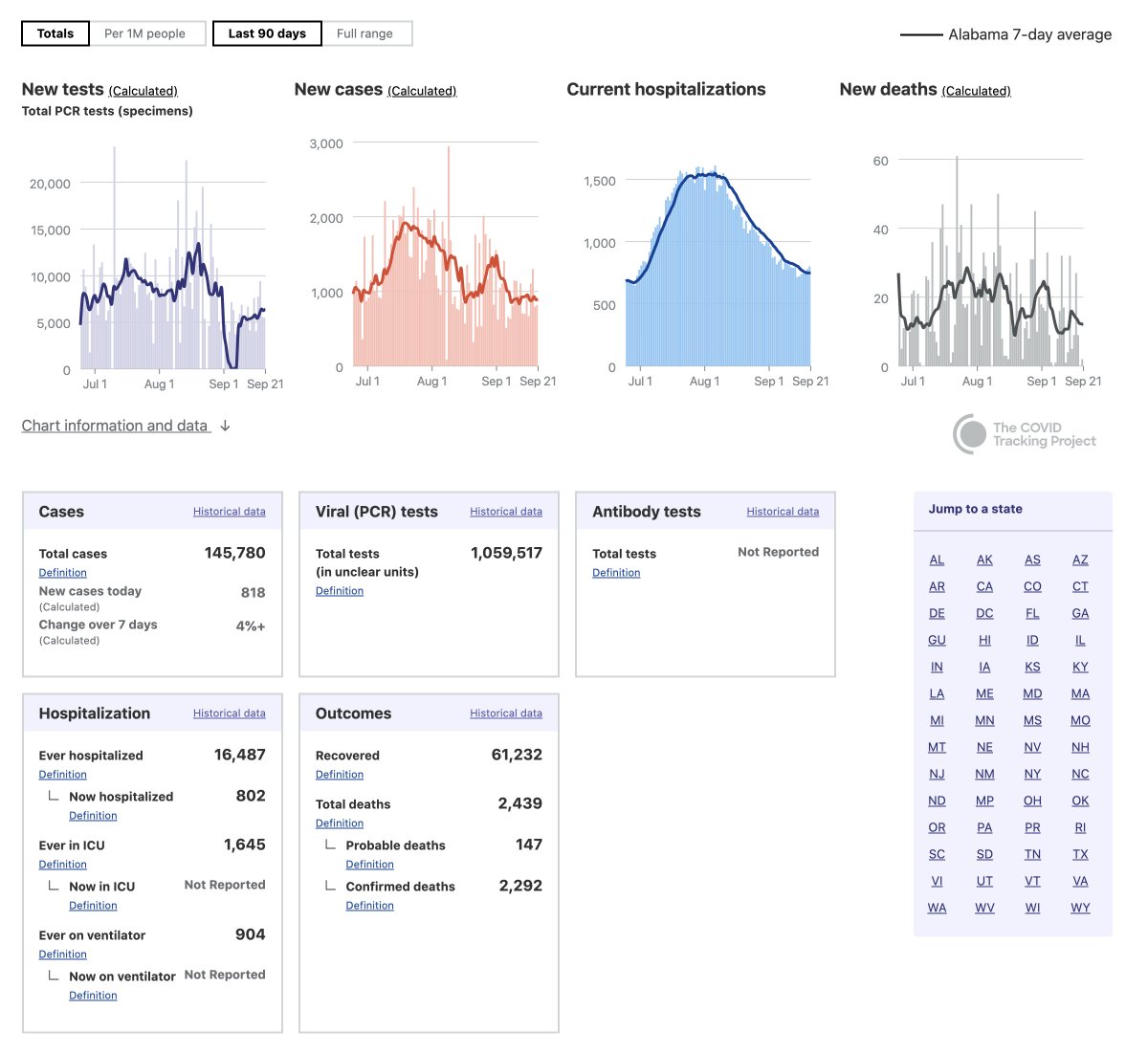This screenshot has width=1148, height=1053.
Task: Click the Total cases value 145,780
Action: (234, 553)
